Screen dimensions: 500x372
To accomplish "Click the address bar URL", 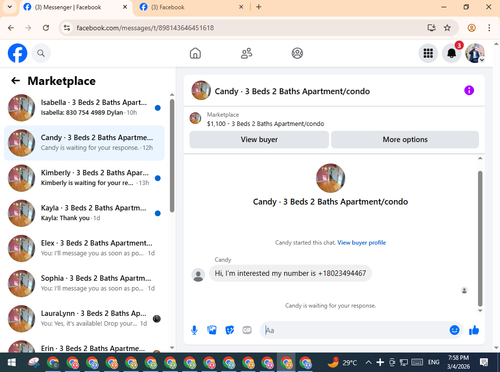I will (x=145, y=28).
